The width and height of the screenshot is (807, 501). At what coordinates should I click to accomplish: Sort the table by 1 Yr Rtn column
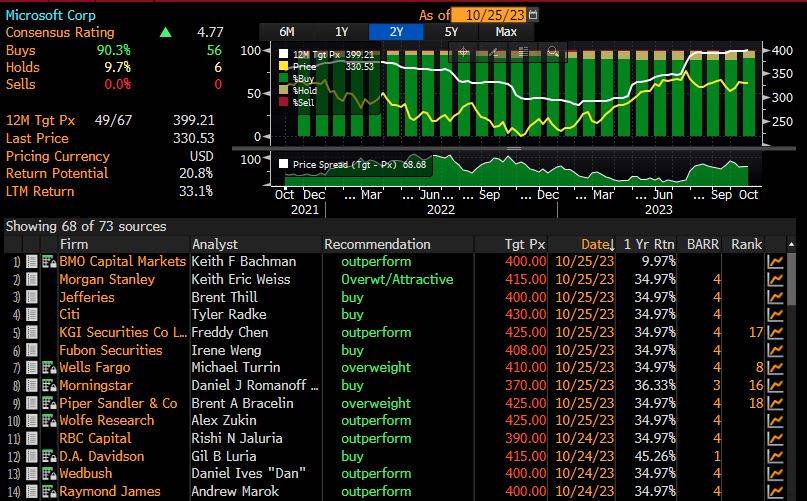click(x=648, y=244)
